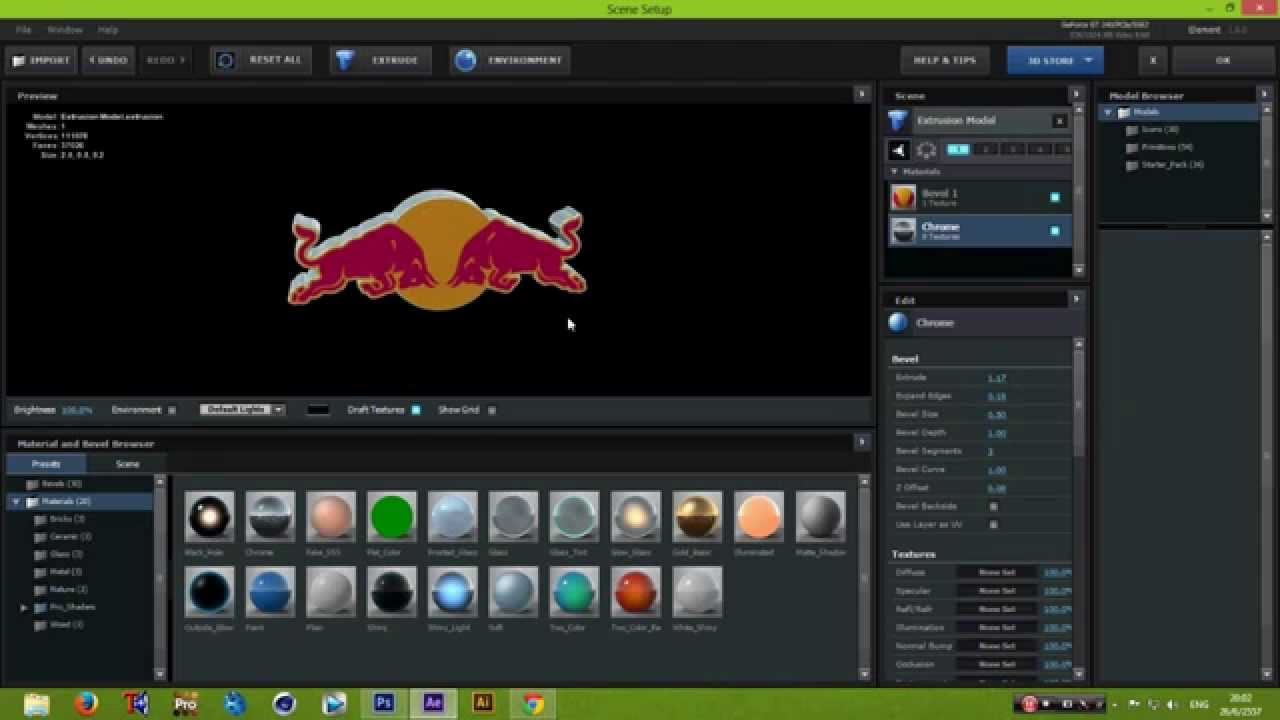Pick the green Flat_Color material preset
Image resolution: width=1280 pixels, height=720 pixels.
point(392,516)
